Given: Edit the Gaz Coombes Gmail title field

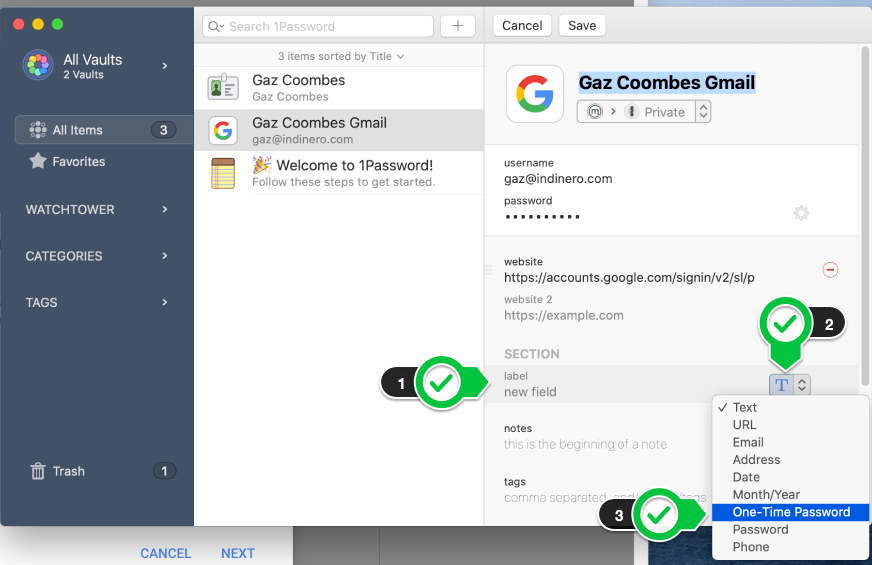Looking at the screenshot, I should coord(667,83).
